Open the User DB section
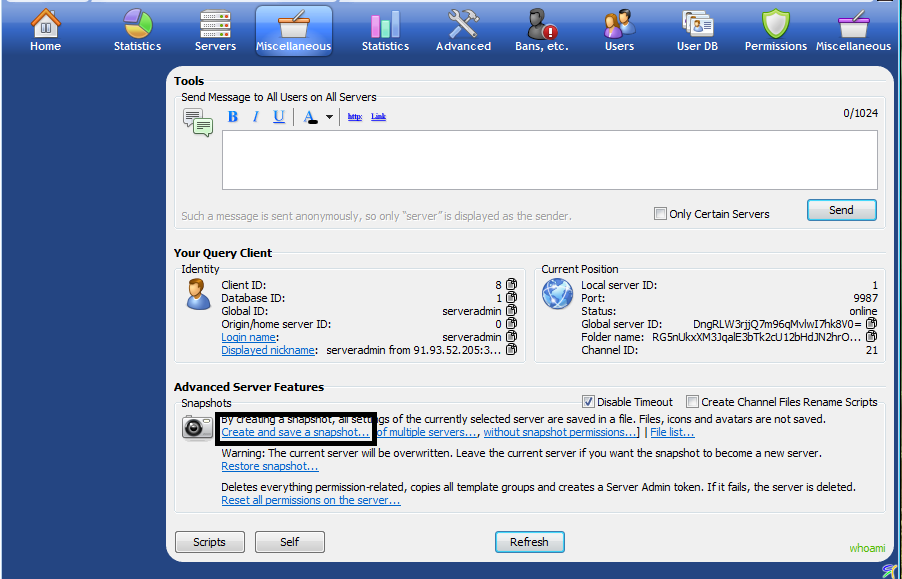The image size is (902, 579). point(697,31)
